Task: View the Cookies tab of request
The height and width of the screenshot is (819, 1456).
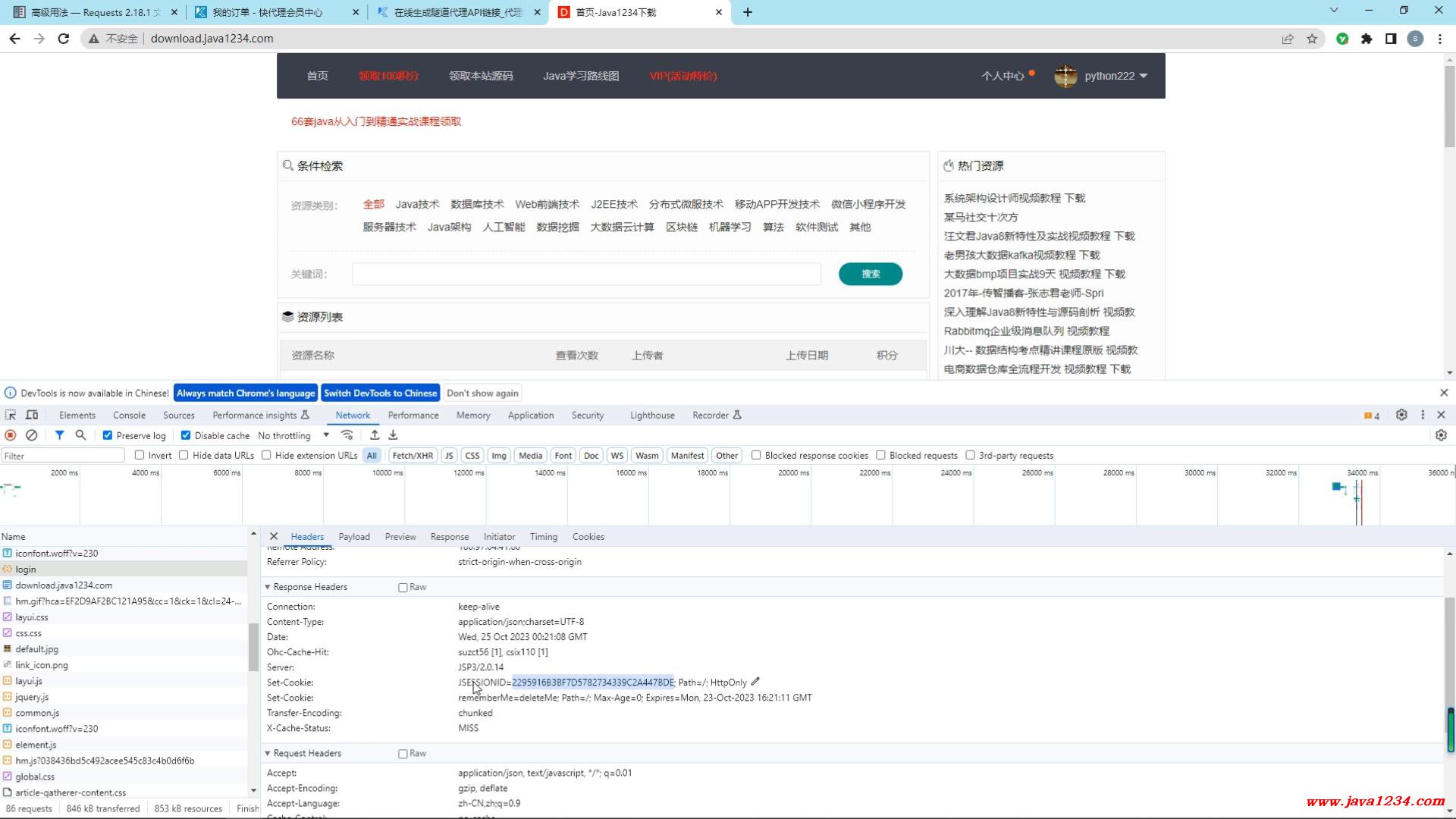Action: tap(588, 536)
